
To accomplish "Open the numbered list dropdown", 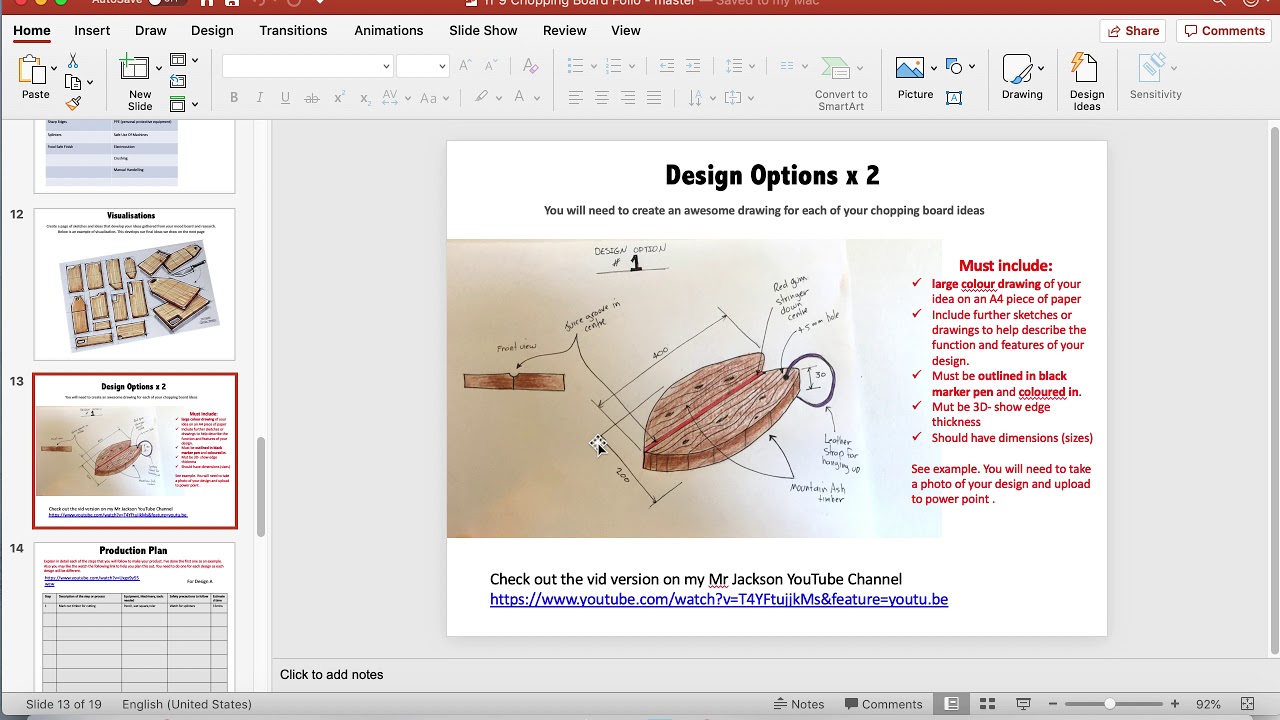I will [633, 67].
